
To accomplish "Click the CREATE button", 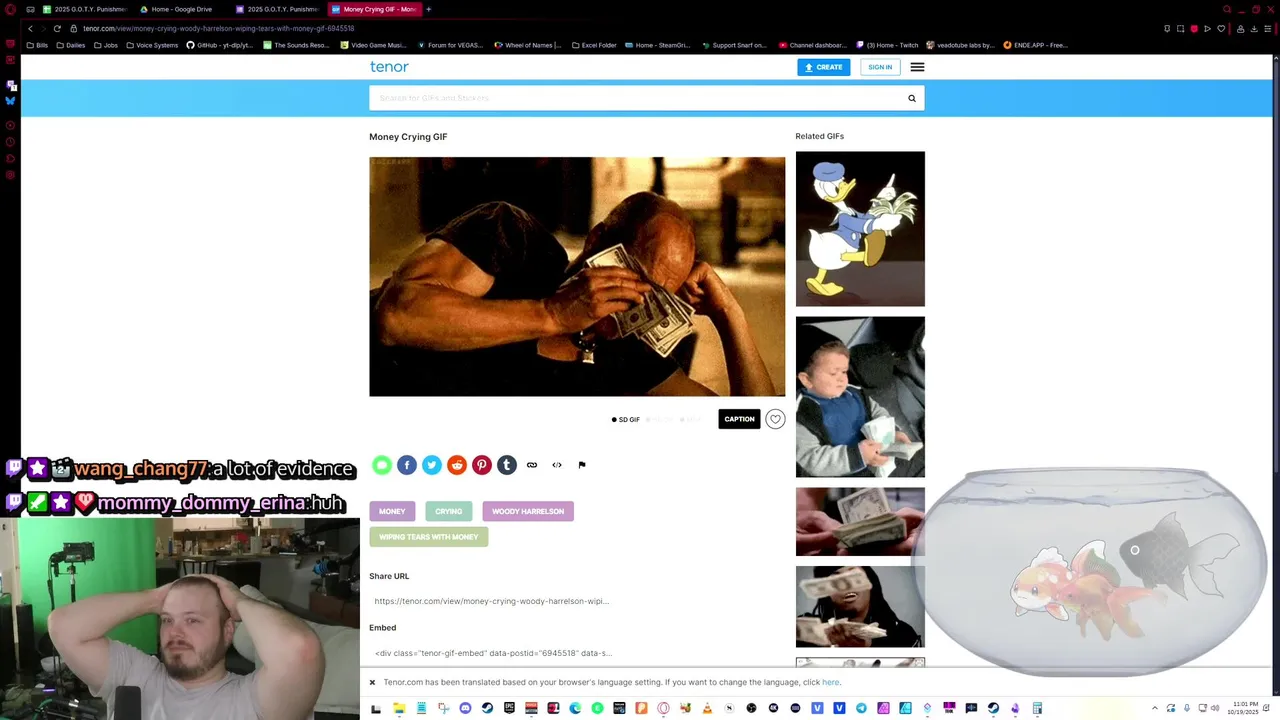I will click(824, 67).
